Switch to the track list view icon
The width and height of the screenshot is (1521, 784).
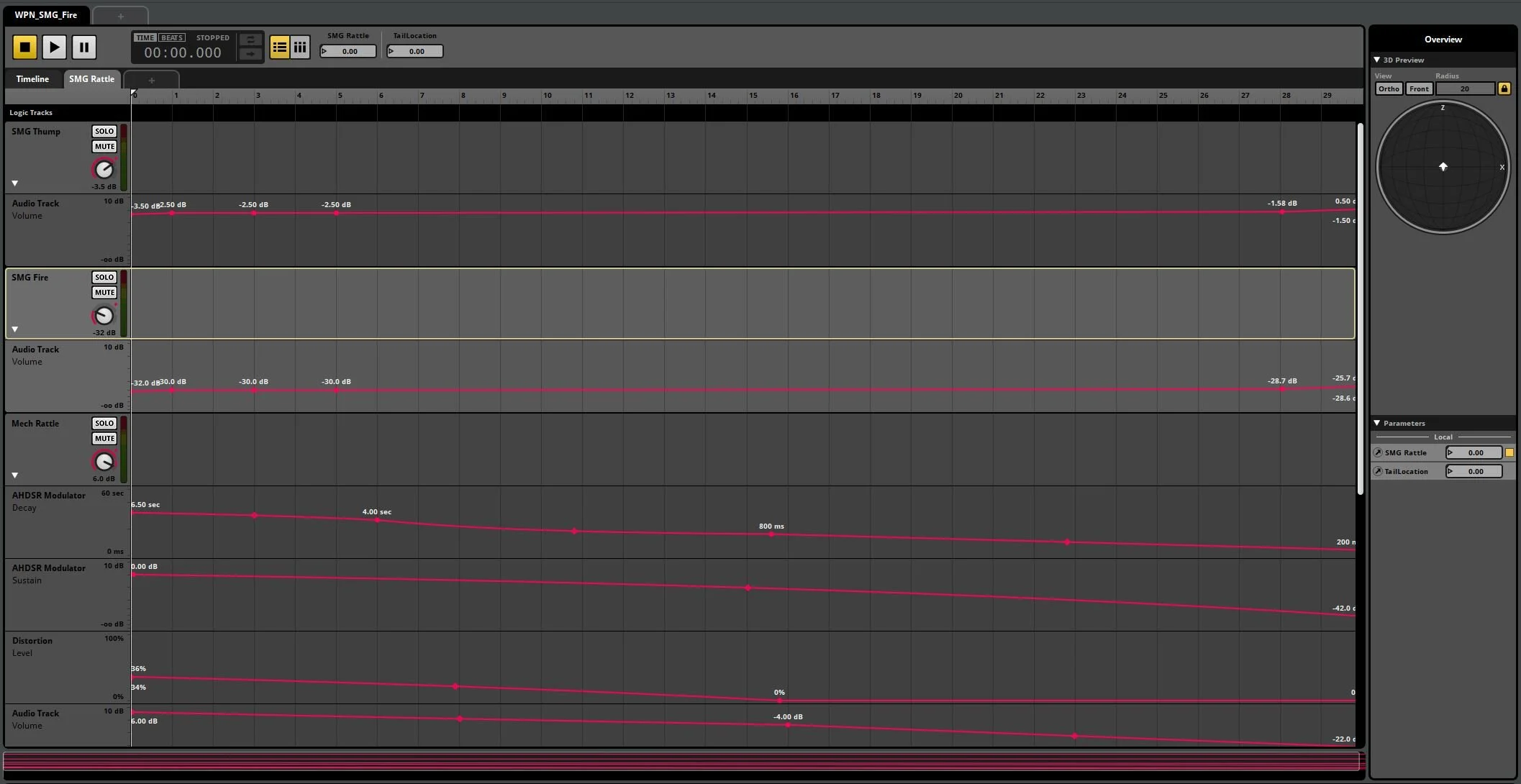pos(280,47)
